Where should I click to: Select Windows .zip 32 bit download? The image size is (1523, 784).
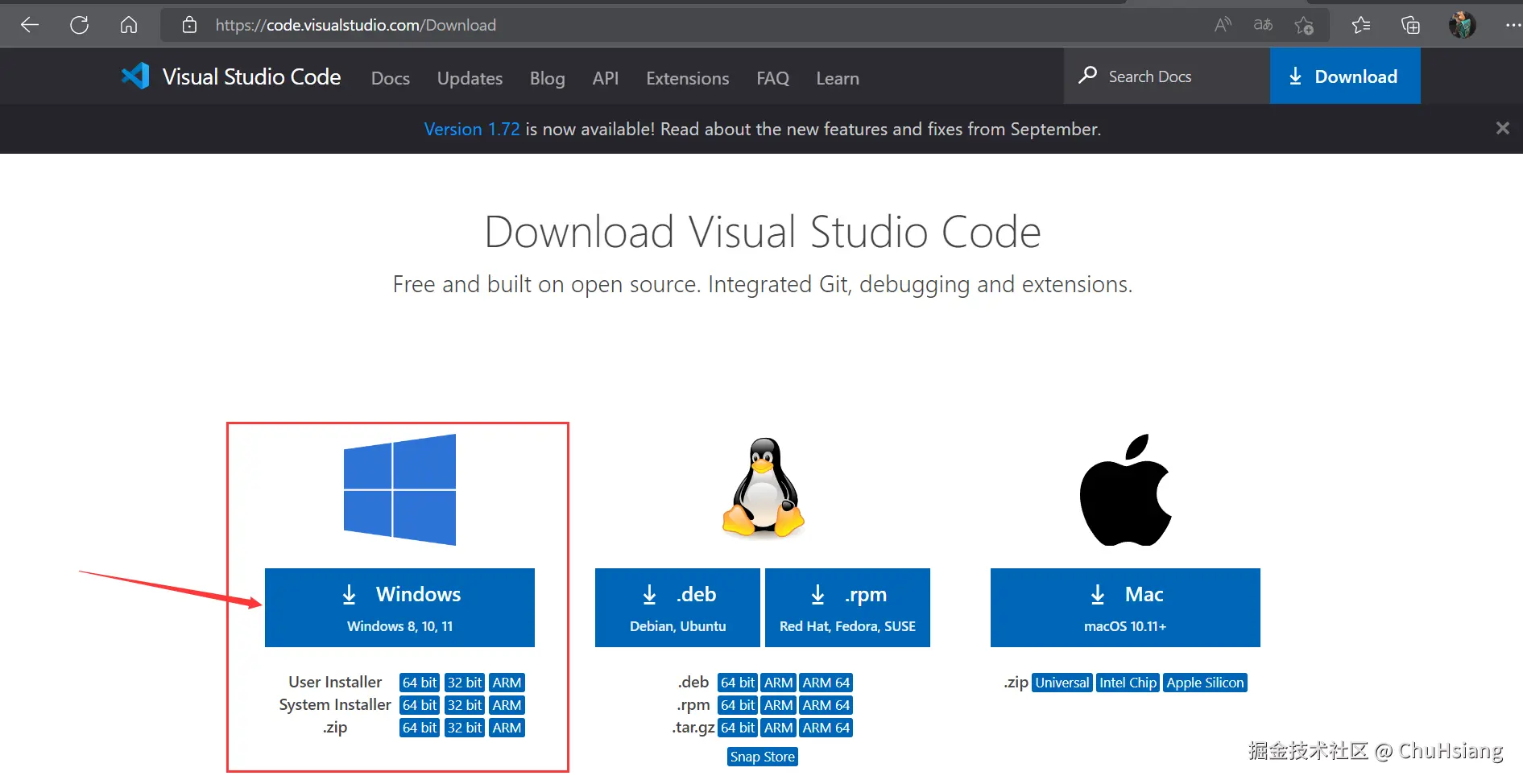click(x=465, y=728)
